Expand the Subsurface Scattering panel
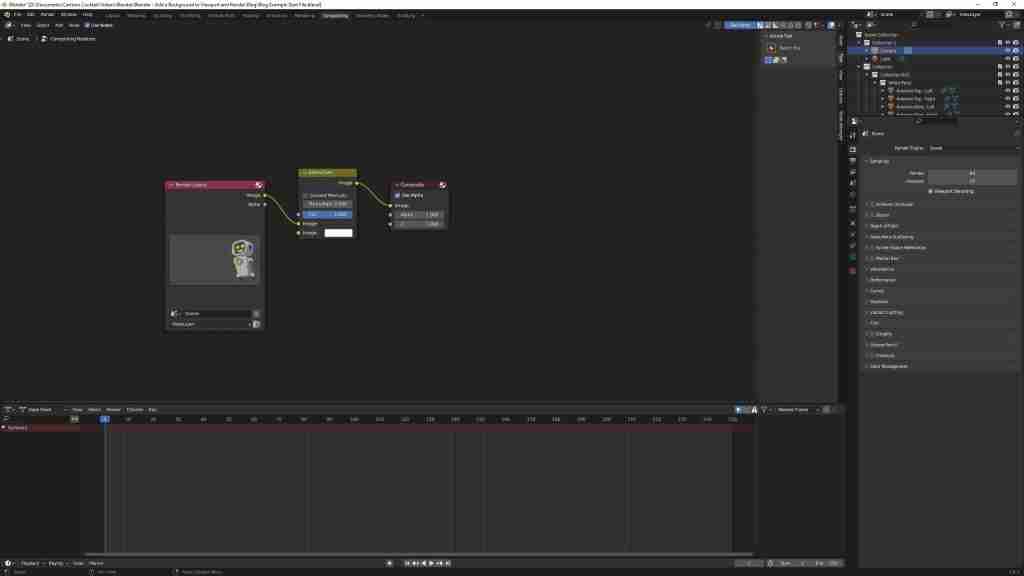 (x=889, y=237)
